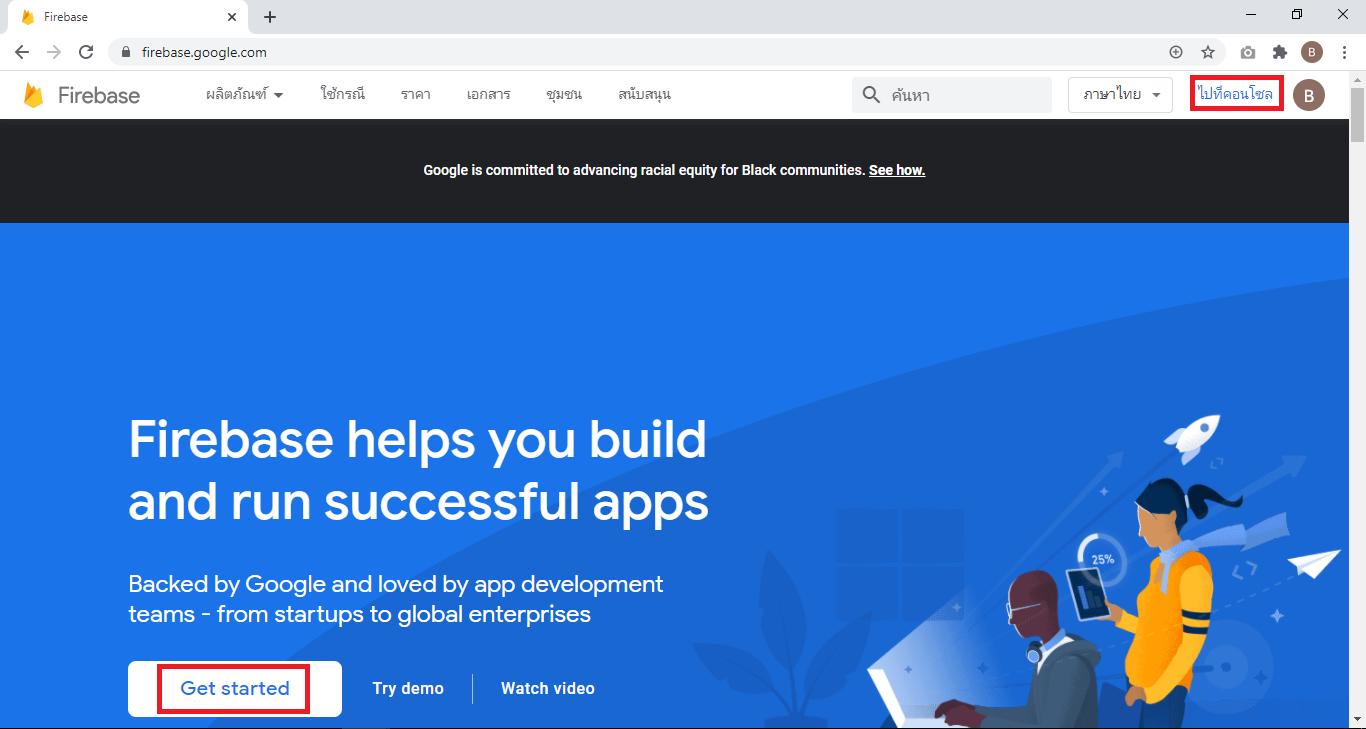Open new tab with plus button
This screenshot has height=729, width=1366.
click(270, 17)
